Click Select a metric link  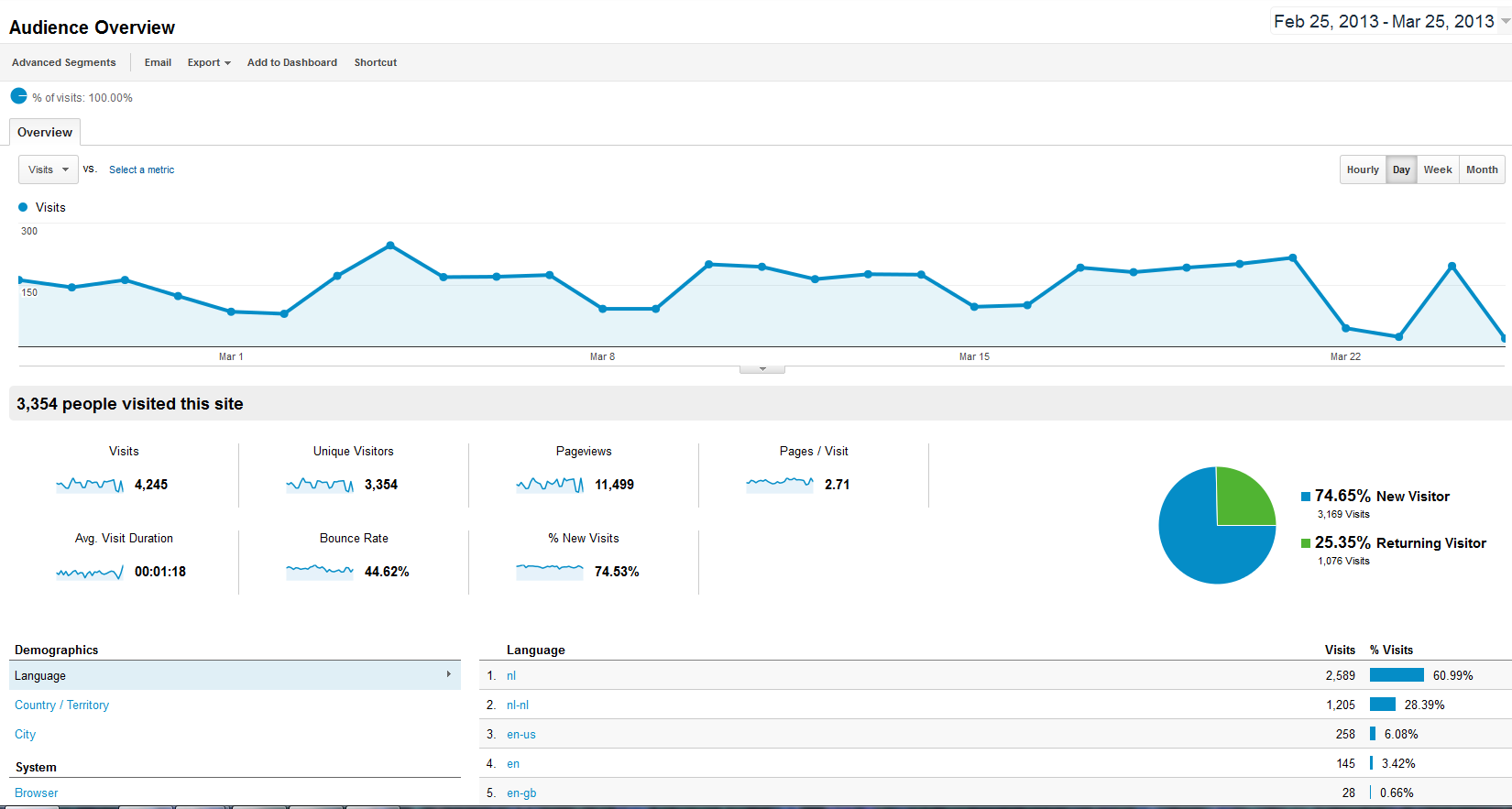point(141,169)
